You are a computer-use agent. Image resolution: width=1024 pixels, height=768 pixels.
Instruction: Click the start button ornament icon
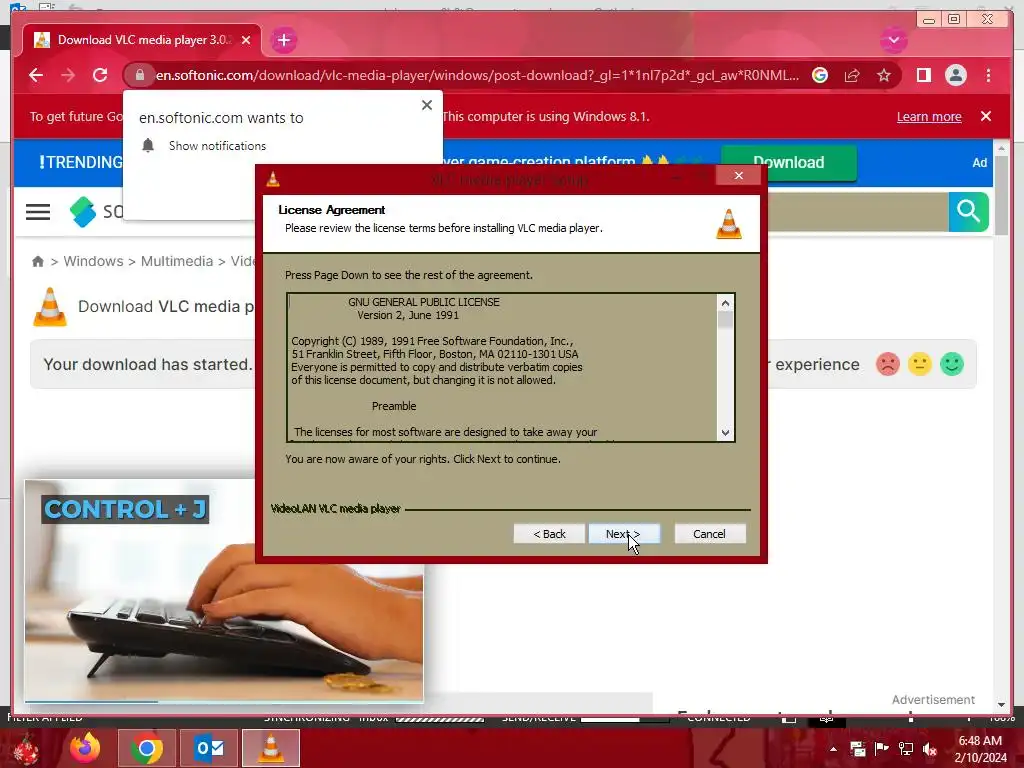tap(26, 749)
